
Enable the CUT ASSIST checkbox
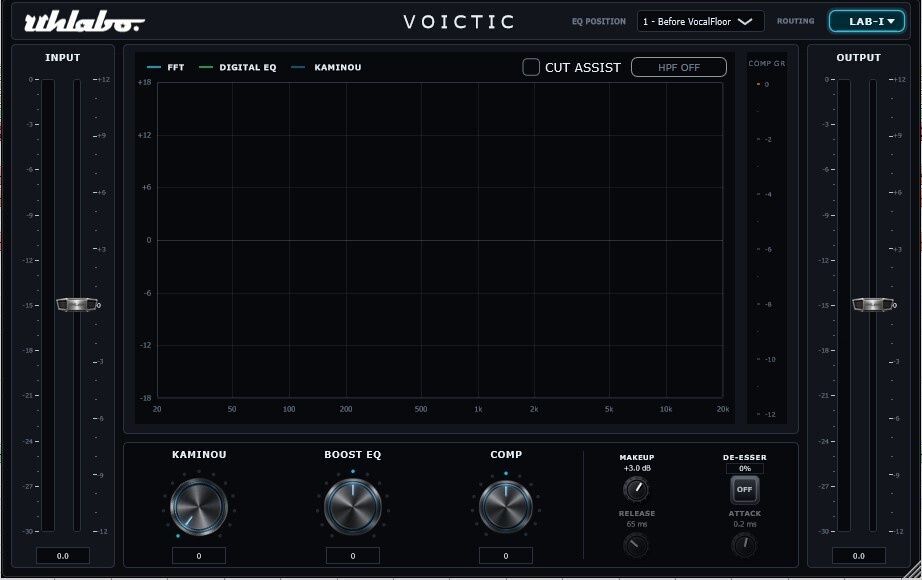pyautogui.click(x=531, y=67)
